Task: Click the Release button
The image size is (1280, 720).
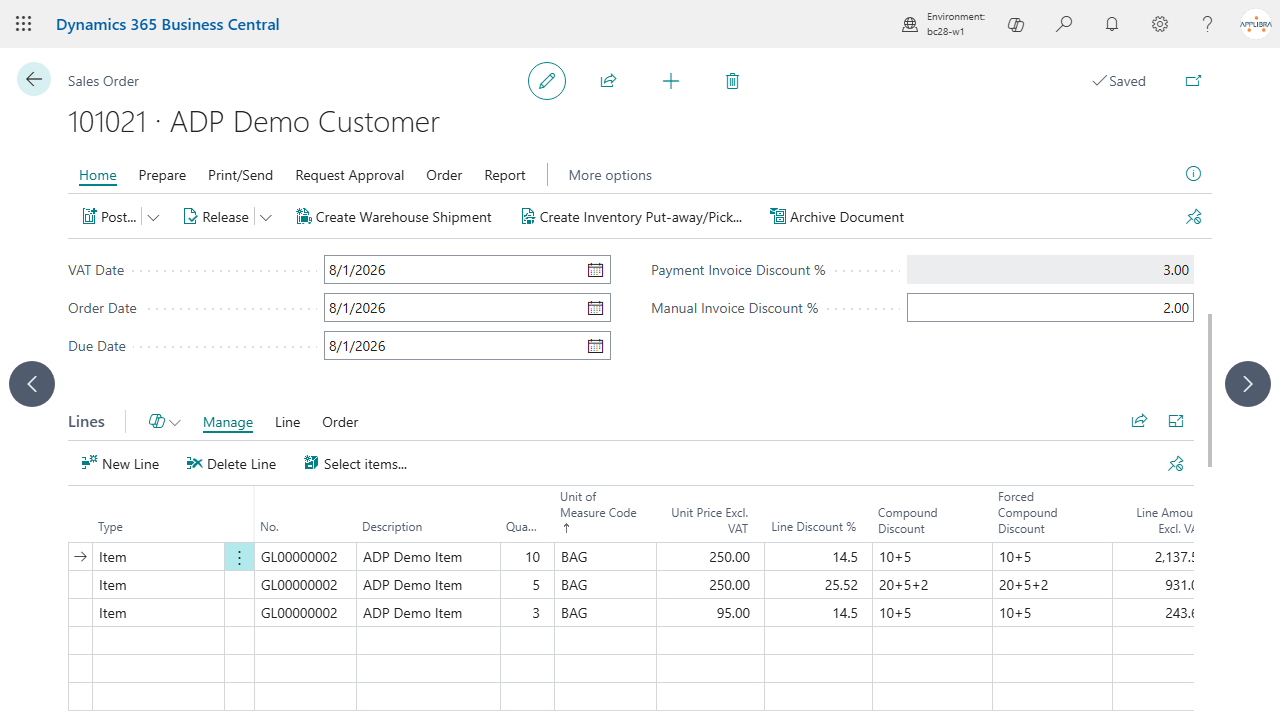Action: click(x=216, y=217)
